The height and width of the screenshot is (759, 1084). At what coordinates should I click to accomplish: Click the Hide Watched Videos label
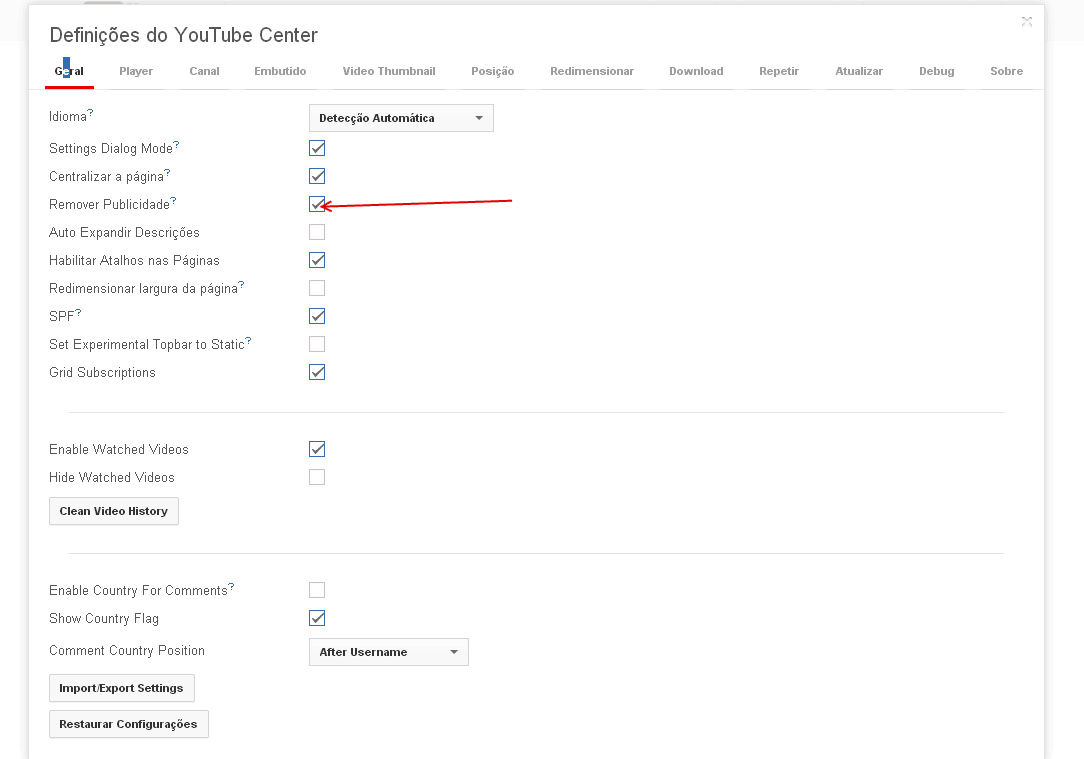[112, 478]
